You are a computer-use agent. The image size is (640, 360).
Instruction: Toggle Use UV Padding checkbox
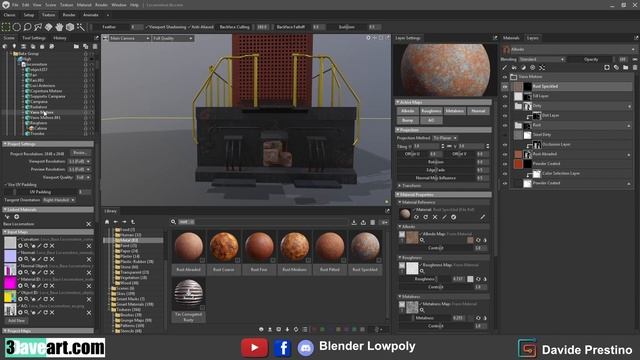tap(6, 185)
